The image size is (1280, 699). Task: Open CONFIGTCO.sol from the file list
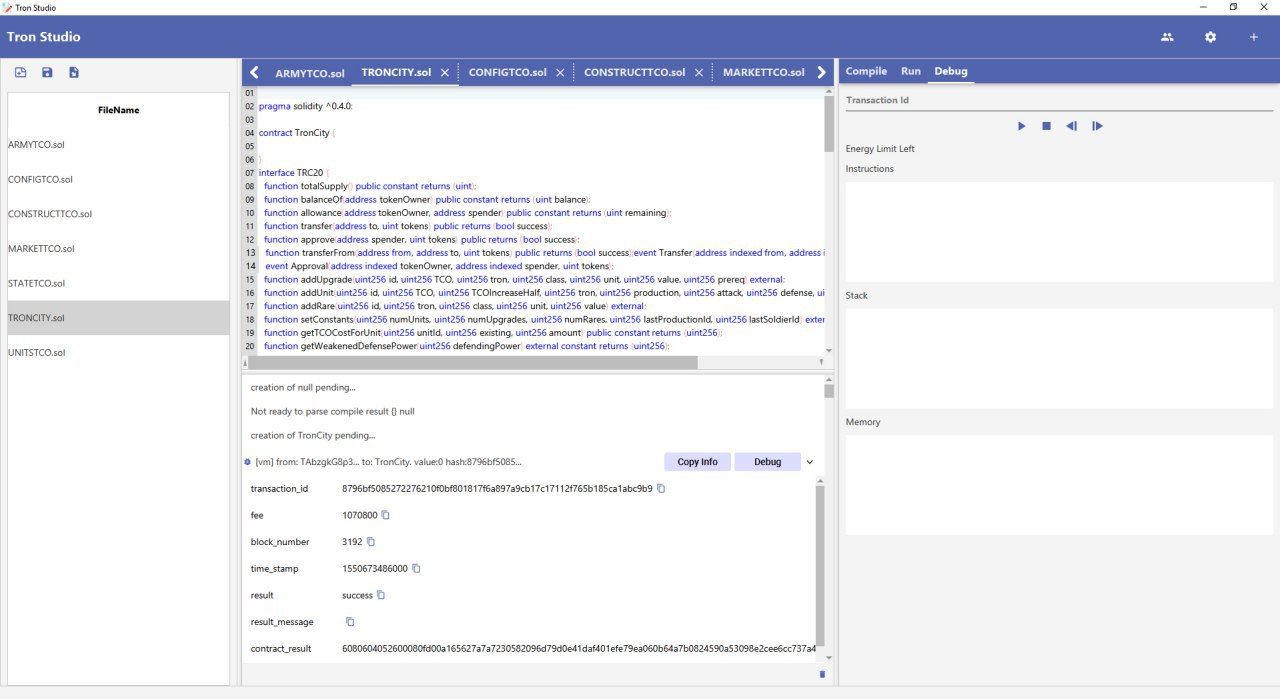click(118, 180)
